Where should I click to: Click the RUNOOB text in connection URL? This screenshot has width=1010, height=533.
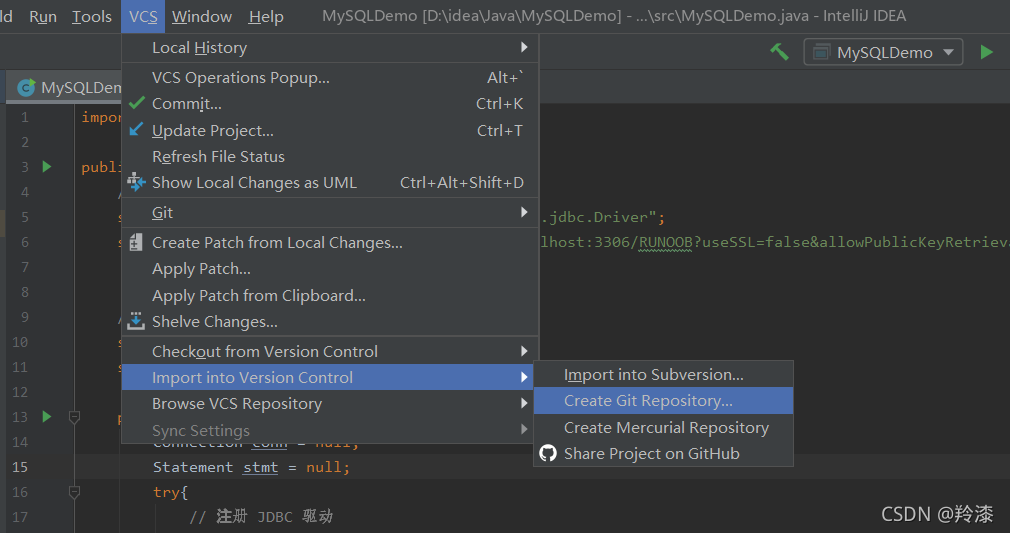(665, 242)
